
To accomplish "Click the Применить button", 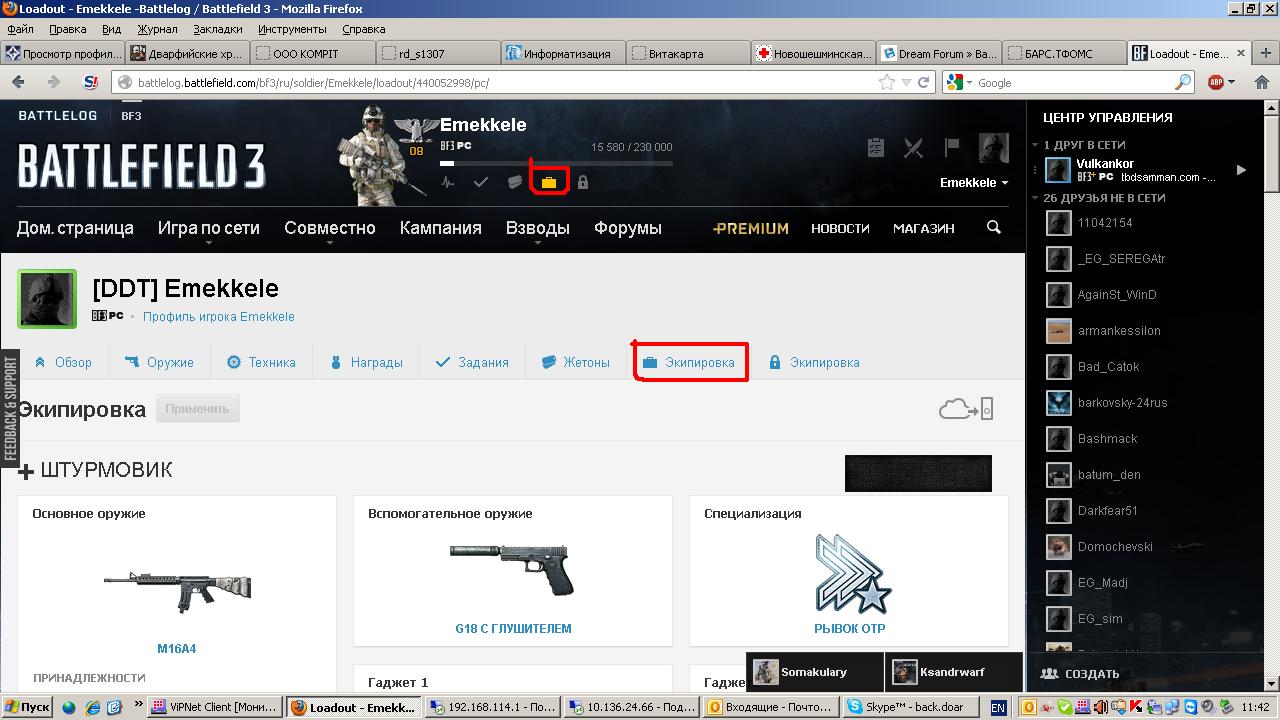I will [x=197, y=408].
